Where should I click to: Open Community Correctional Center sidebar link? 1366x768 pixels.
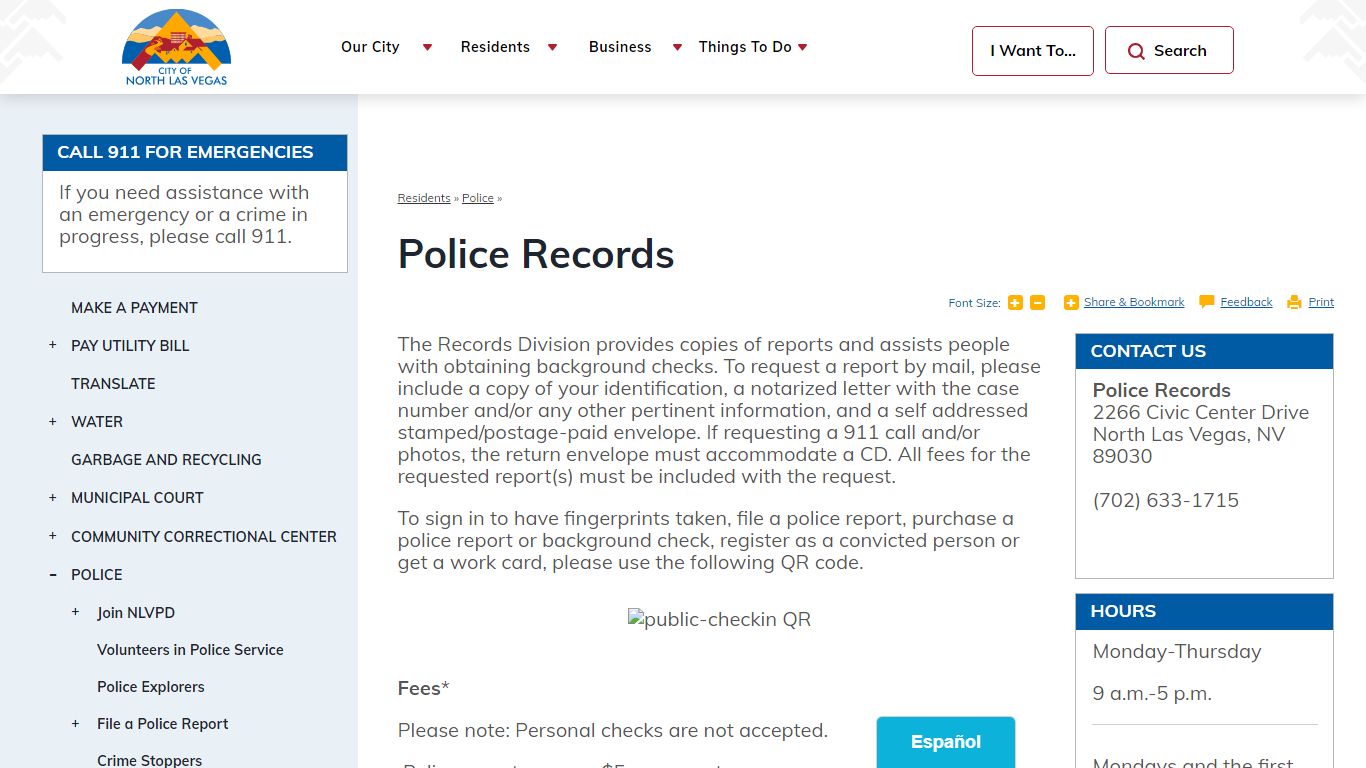coord(204,537)
